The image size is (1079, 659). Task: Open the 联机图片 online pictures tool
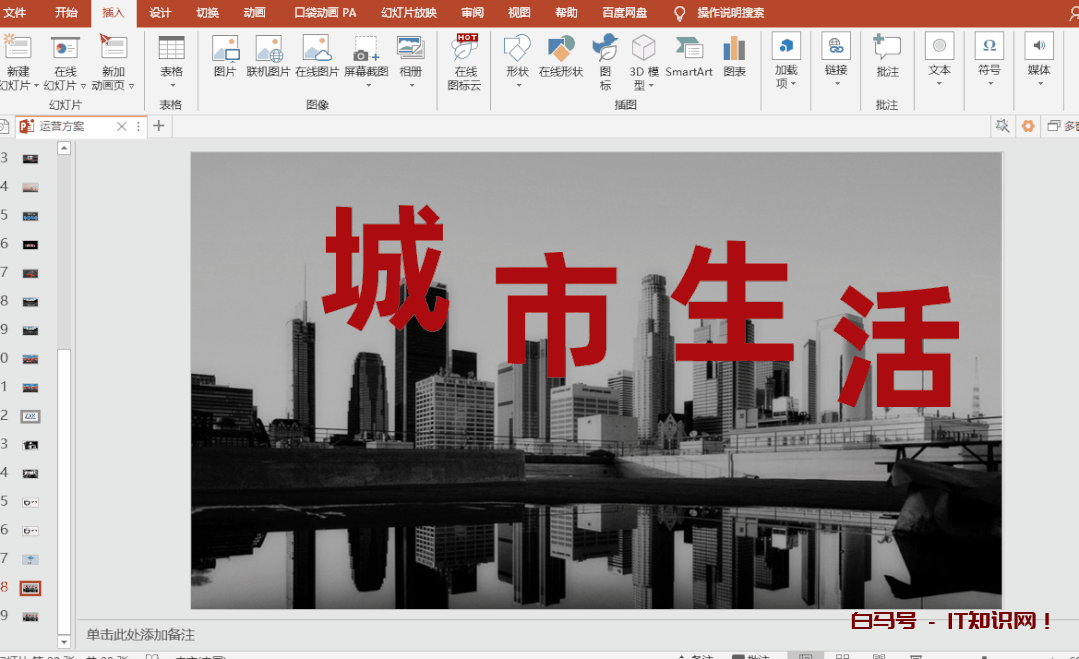pos(268,56)
